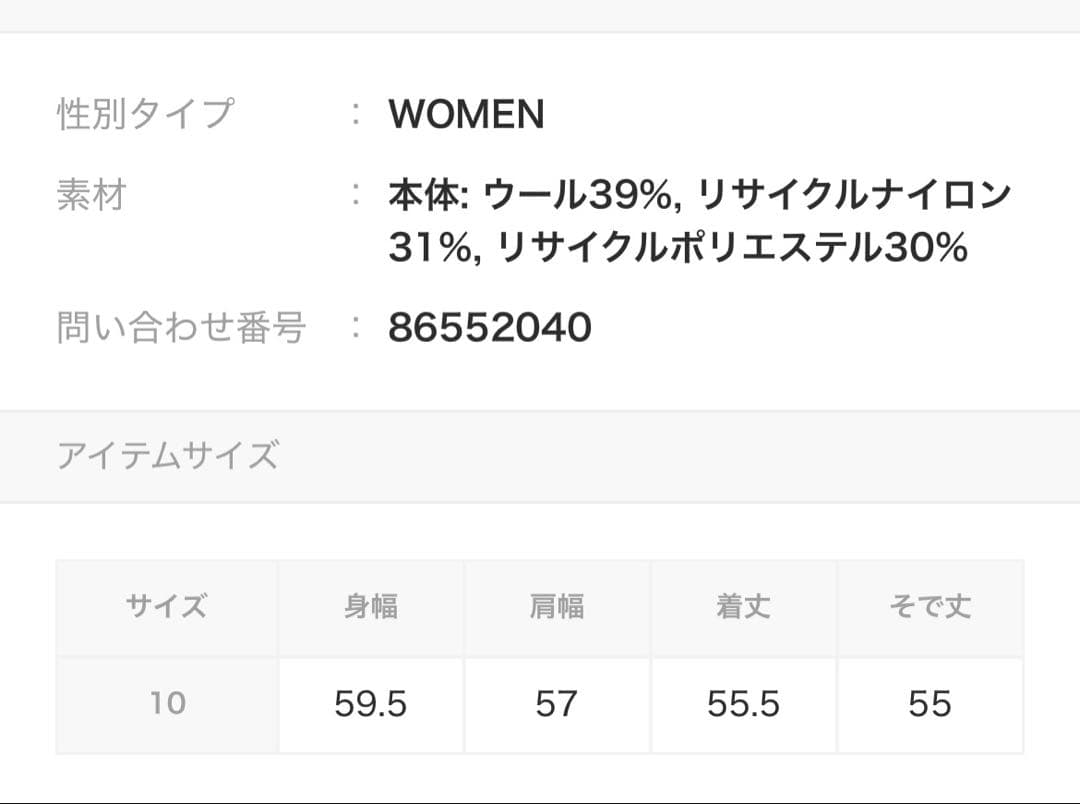
Task: Select the 57 shoulder width value
Action: pos(557,704)
